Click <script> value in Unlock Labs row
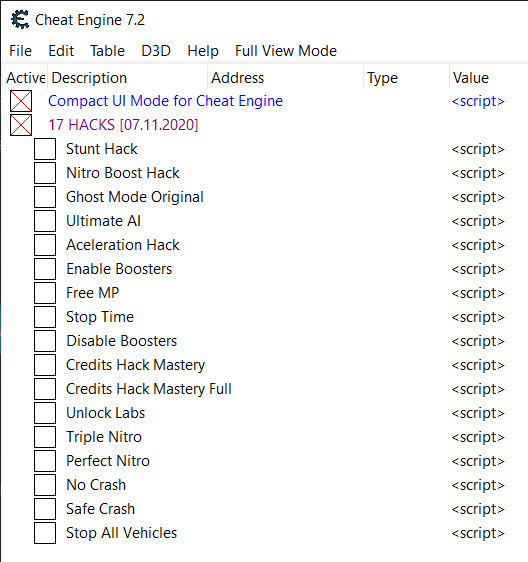The height and width of the screenshot is (562, 528). pos(478,414)
